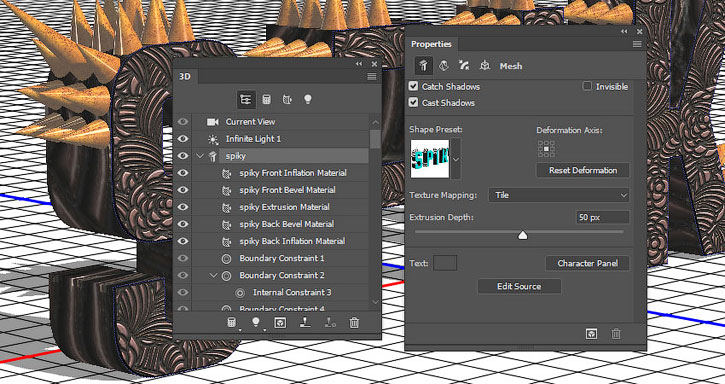This screenshot has width=725, height=384.
Task: Open the 3D panel flyout menu
Action: click(372, 76)
